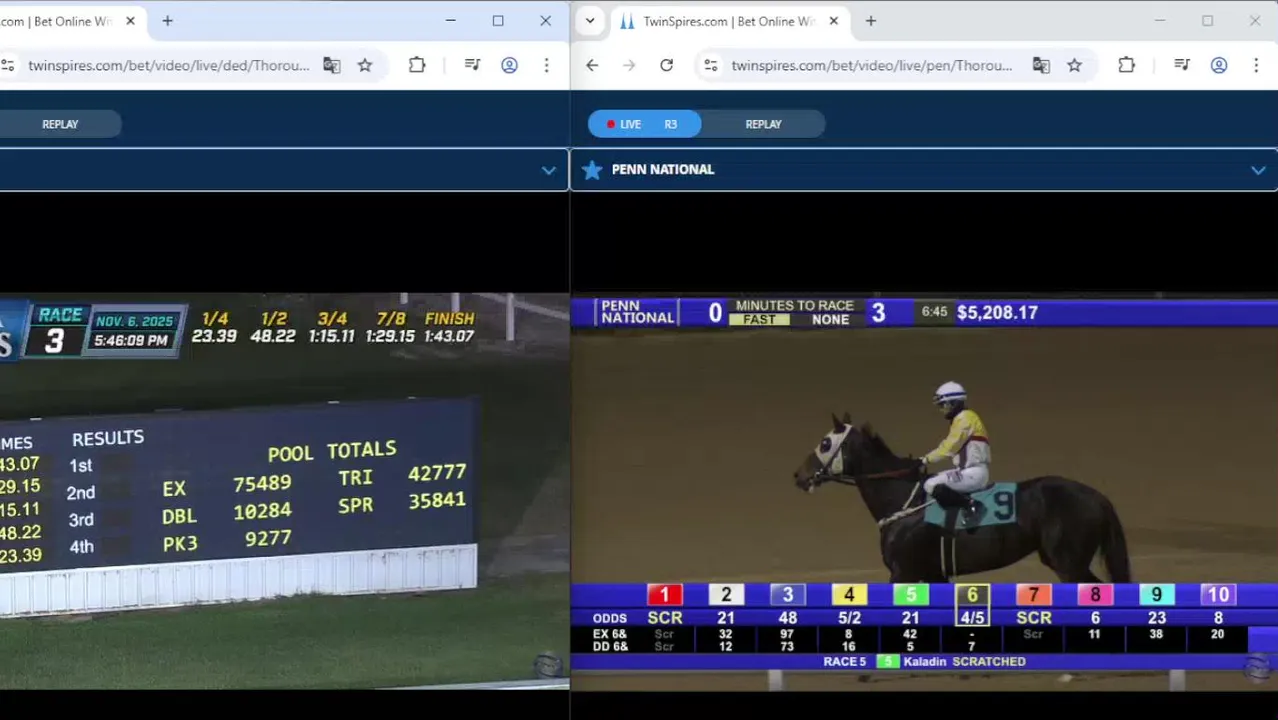Screen dimensions: 1278x720
Task: Select REPLAY button in left window
Action: [60, 124]
